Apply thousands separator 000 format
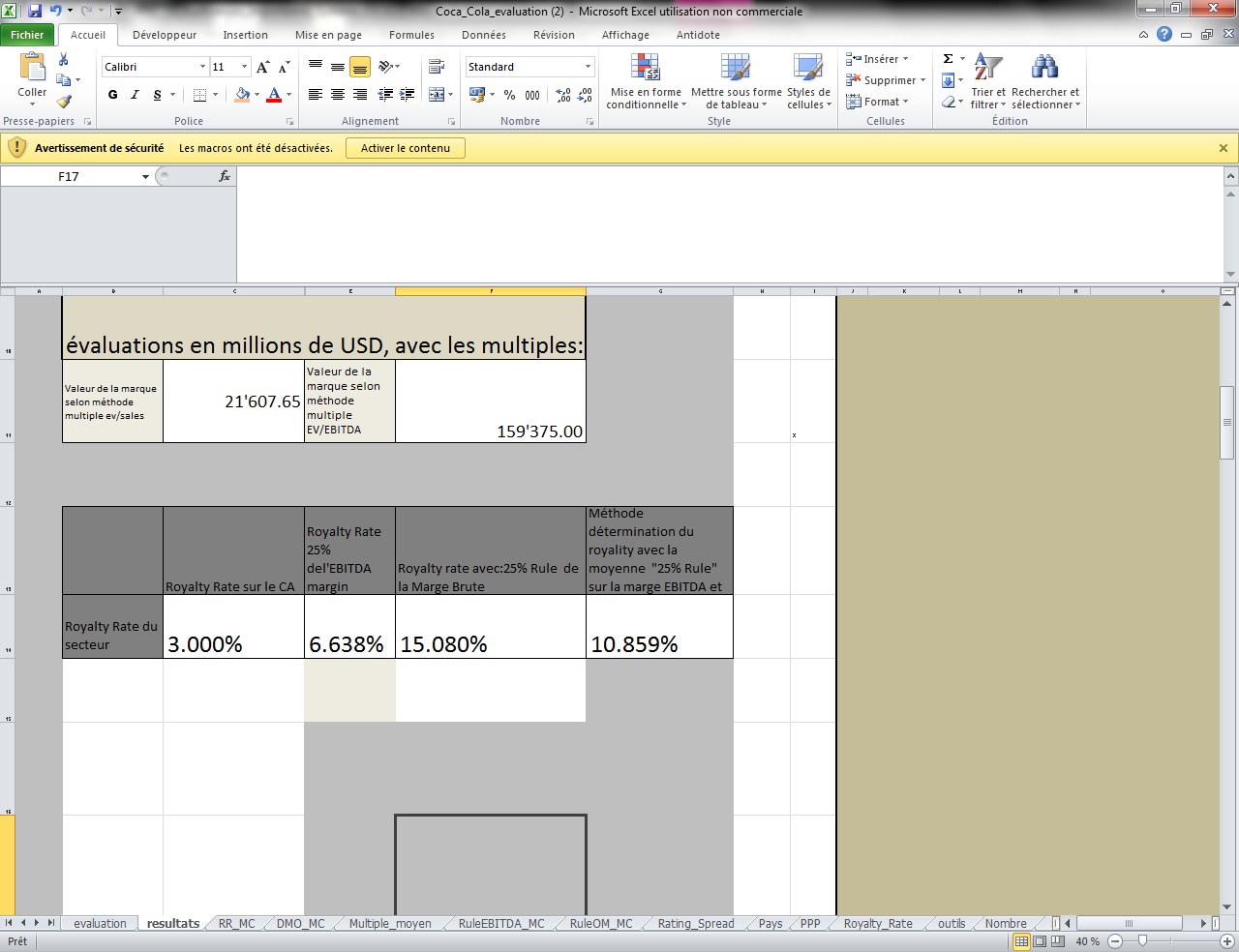1239x952 pixels. pyautogui.click(x=532, y=95)
